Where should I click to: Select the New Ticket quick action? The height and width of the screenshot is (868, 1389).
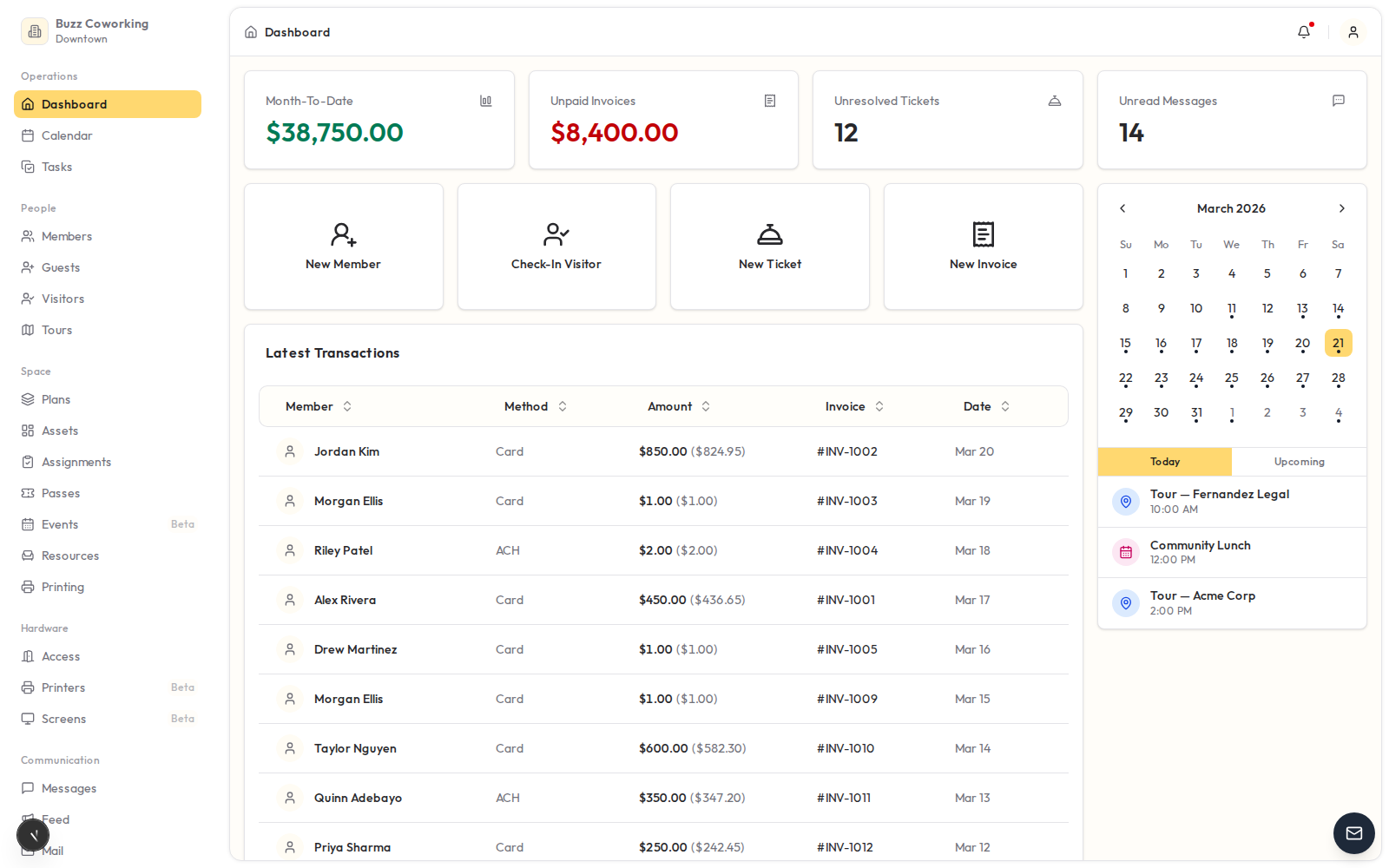(x=769, y=246)
